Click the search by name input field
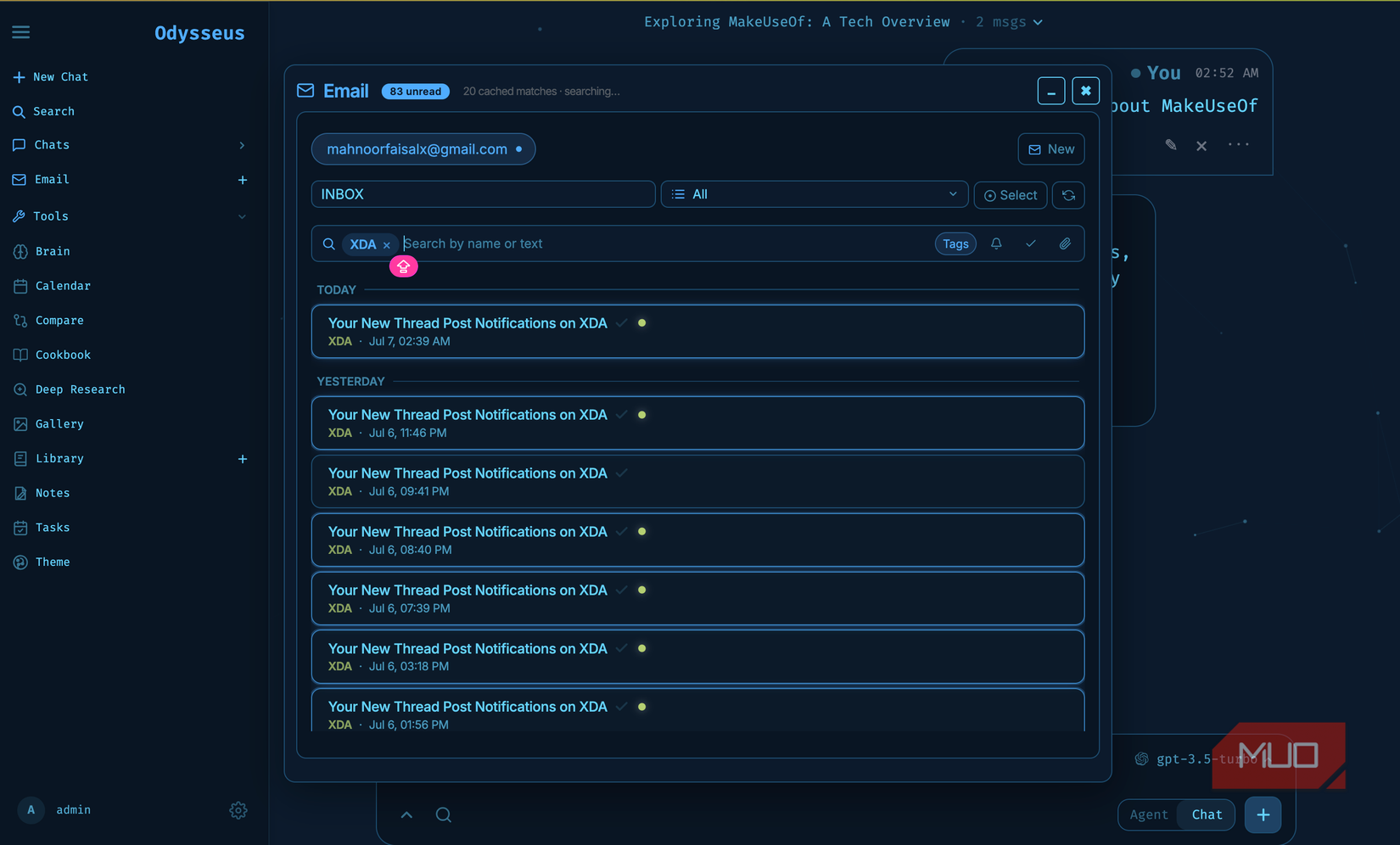This screenshot has width=1400, height=845. coord(666,243)
